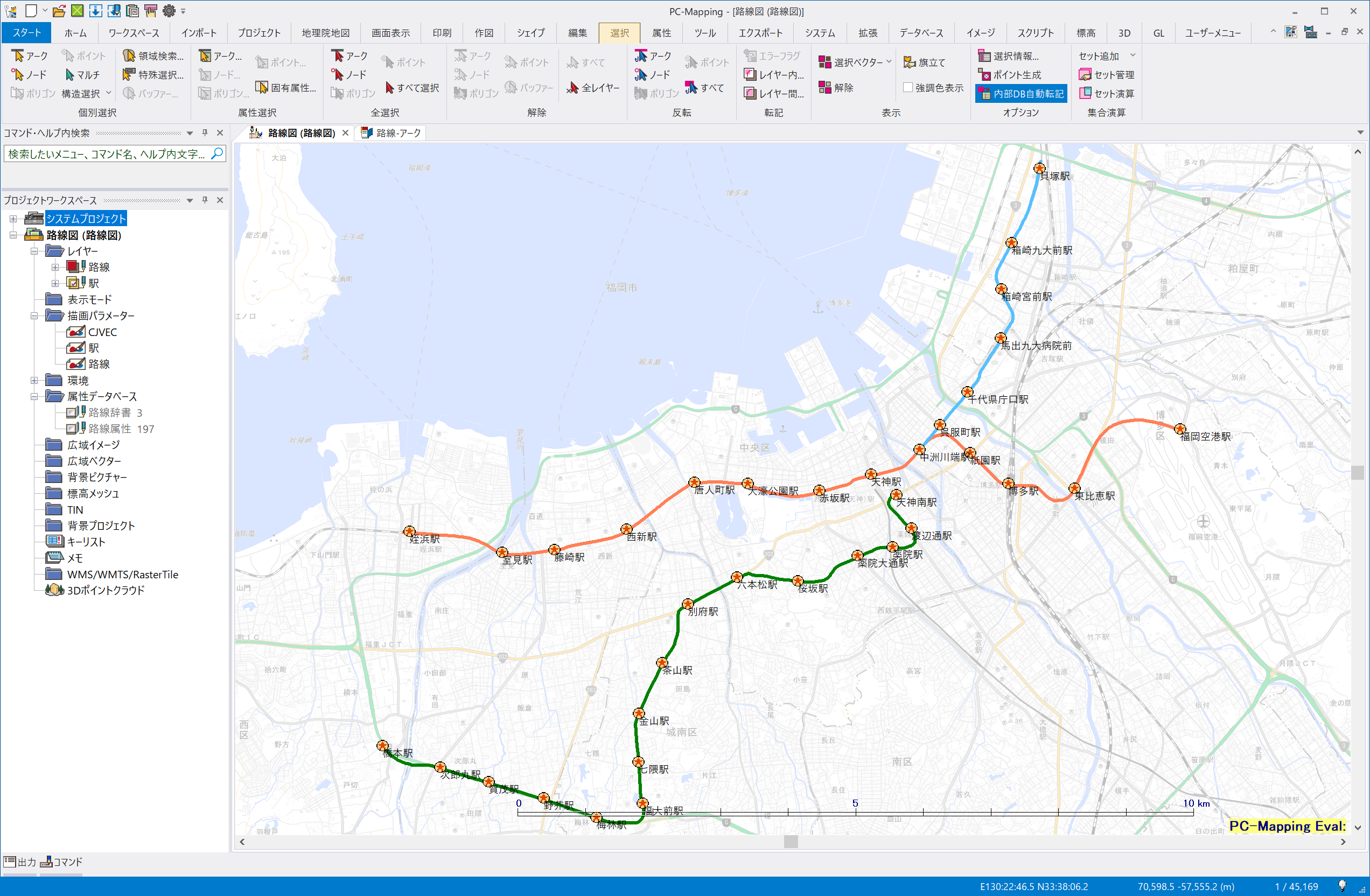Click 解除 in 表示 group
This screenshot has height=896, width=1370.
(x=836, y=87)
